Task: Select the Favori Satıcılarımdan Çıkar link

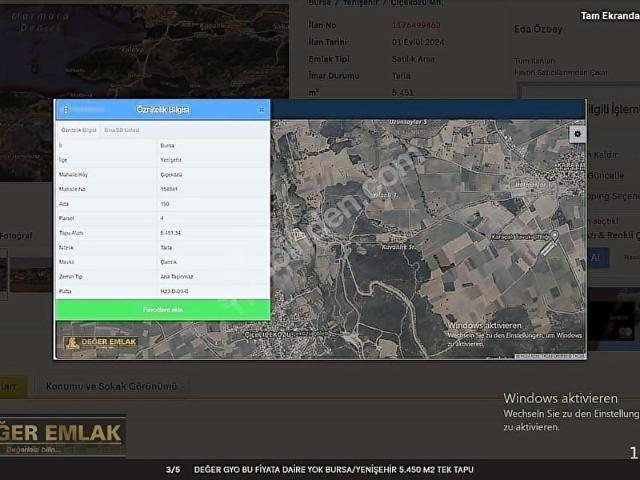Action: [560, 73]
